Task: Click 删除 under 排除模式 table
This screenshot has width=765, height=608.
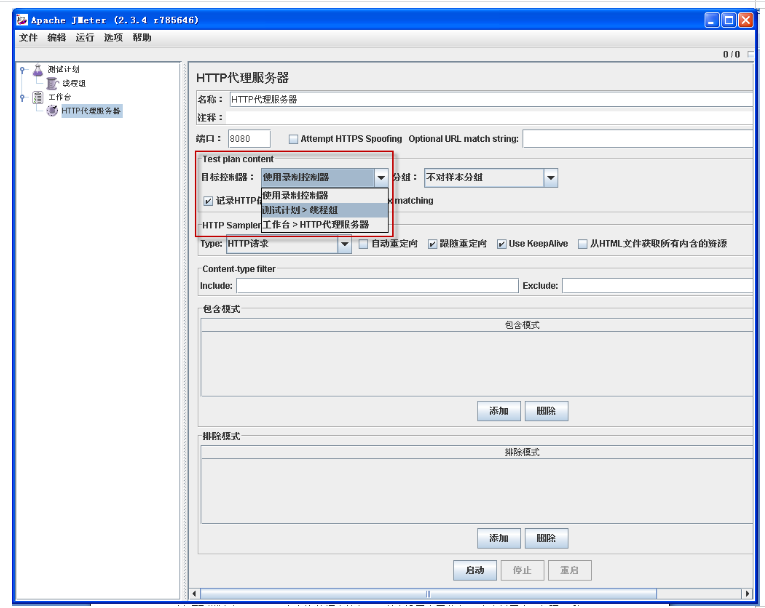Action: 545,539
